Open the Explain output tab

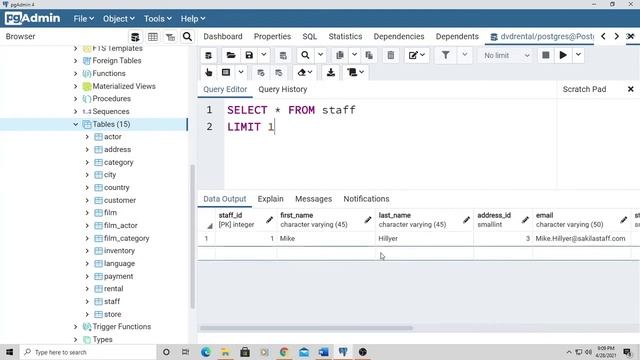pos(270,199)
